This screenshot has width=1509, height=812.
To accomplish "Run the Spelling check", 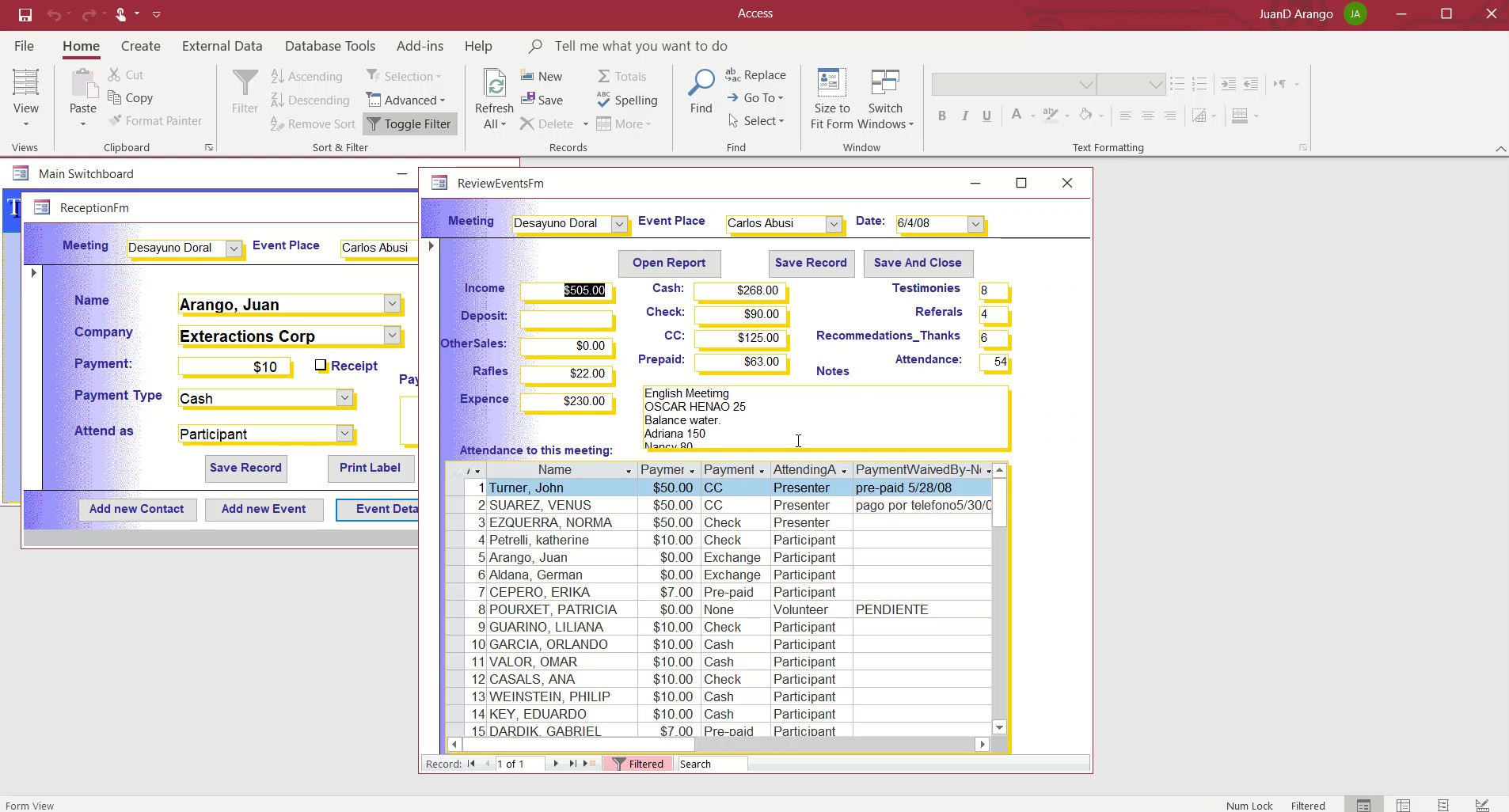I will (627, 101).
